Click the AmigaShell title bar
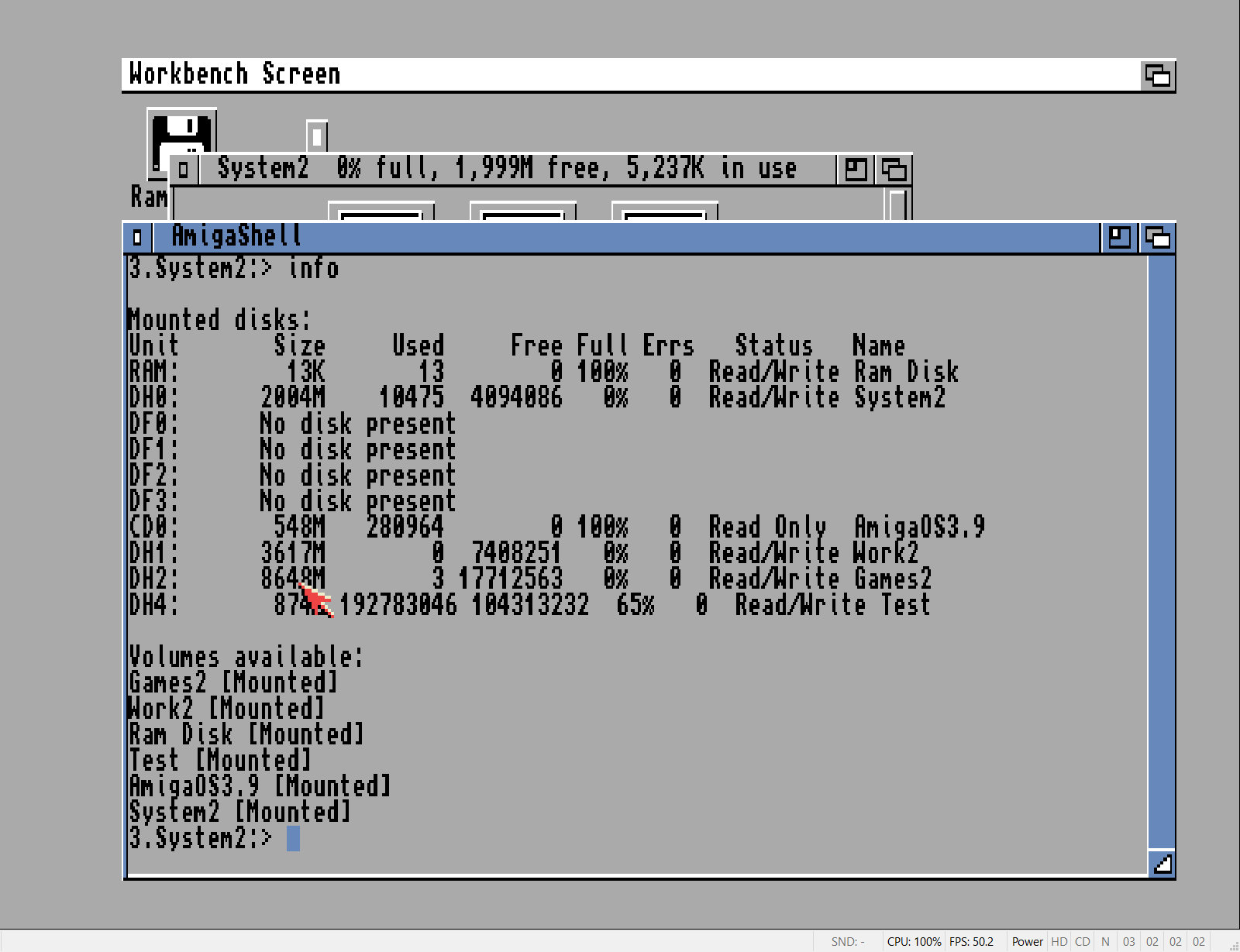The image size is (1240, 952). click(x=626, y=237)
